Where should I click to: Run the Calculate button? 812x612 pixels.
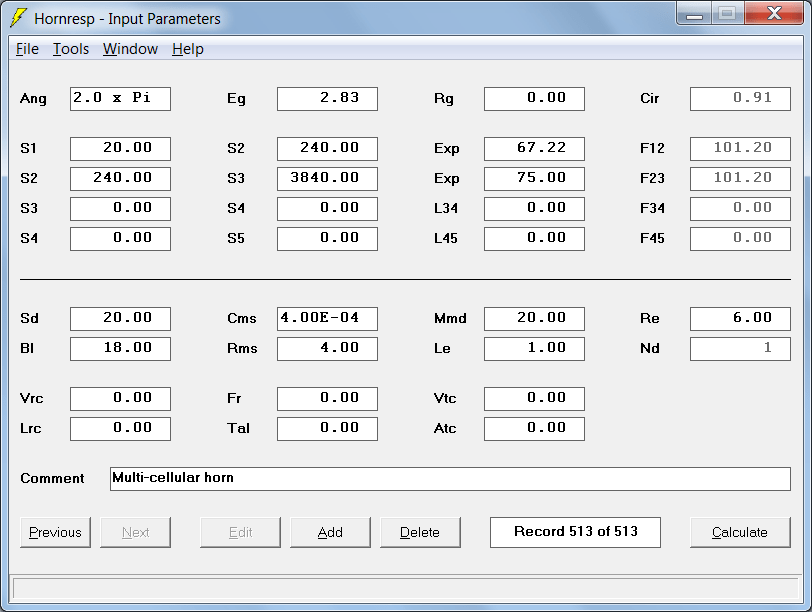tap(740, 532)
